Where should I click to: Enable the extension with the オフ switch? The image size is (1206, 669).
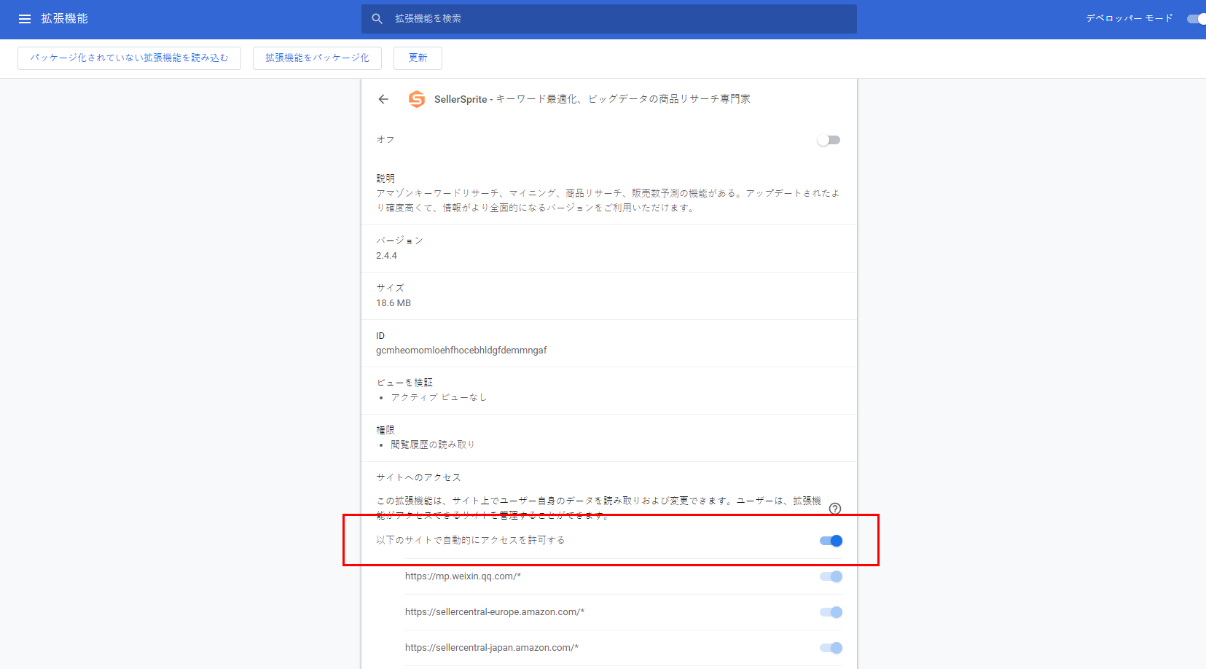[828, 140]
